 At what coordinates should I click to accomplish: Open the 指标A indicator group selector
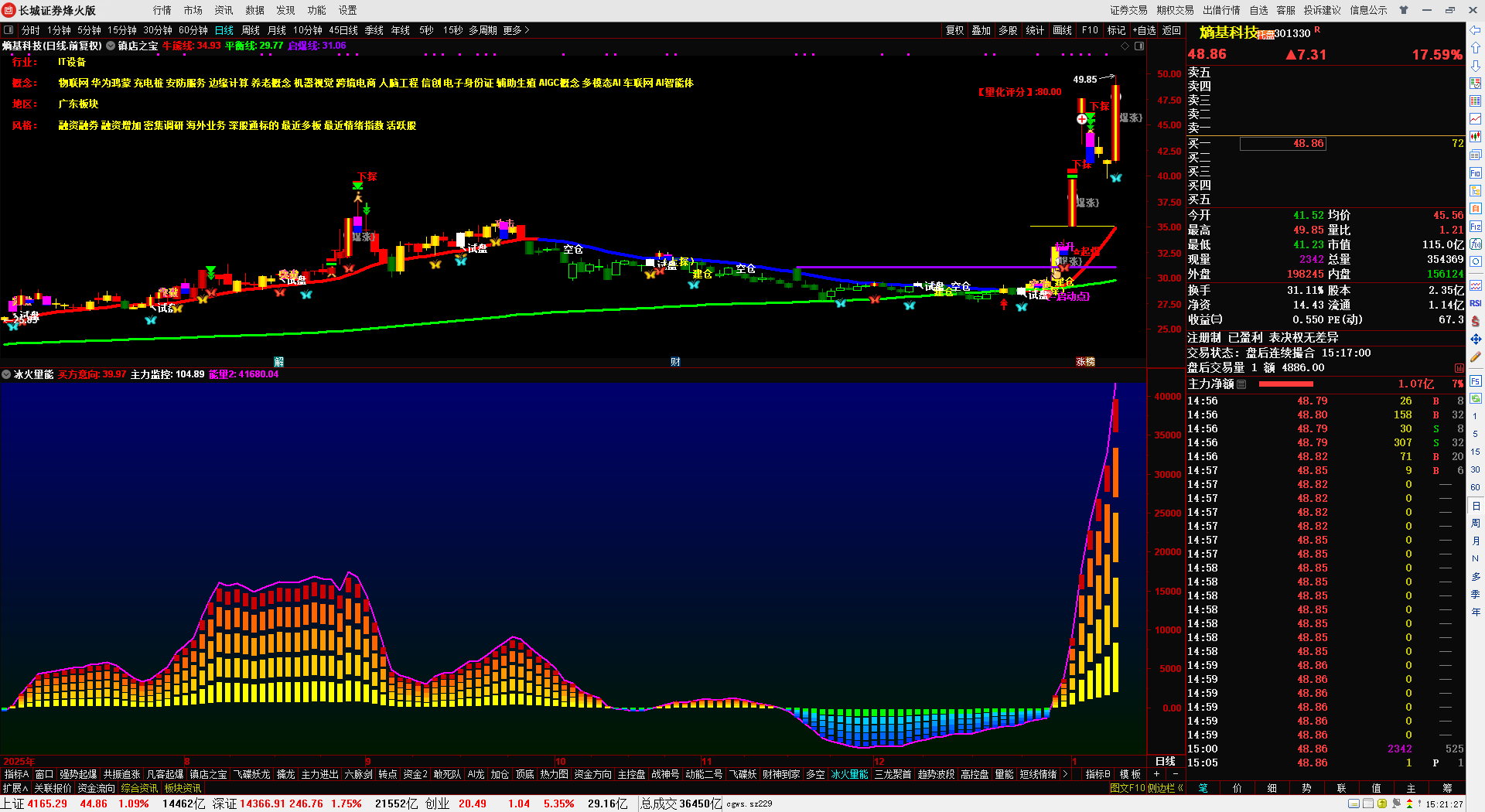point(16,774)
